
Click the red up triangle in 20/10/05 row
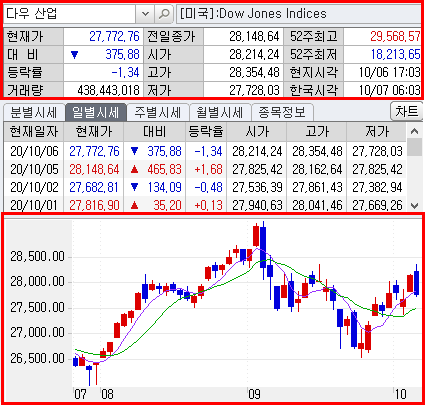click(134, 170)
